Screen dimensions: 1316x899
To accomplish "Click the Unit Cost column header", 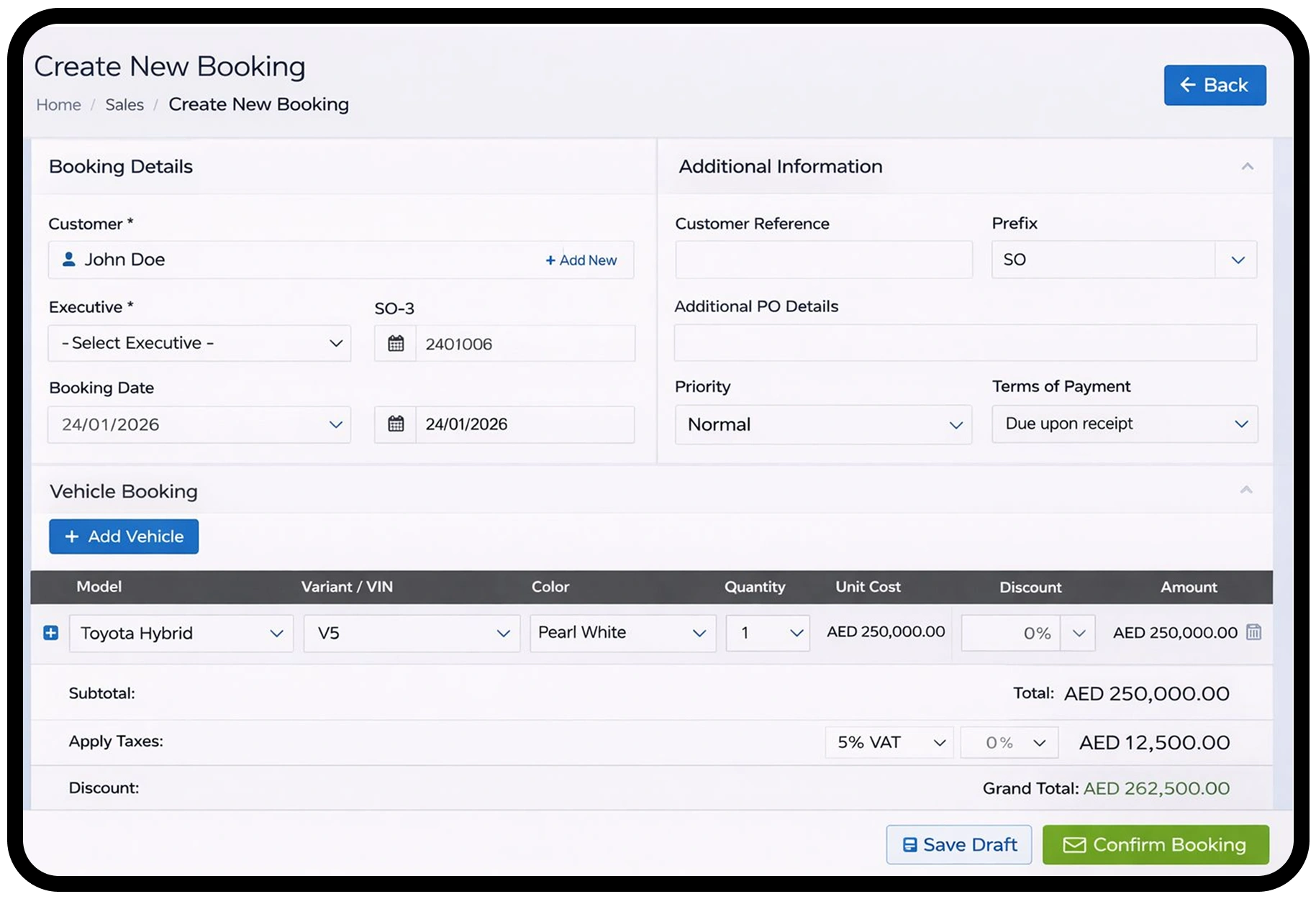I will 868,587.
